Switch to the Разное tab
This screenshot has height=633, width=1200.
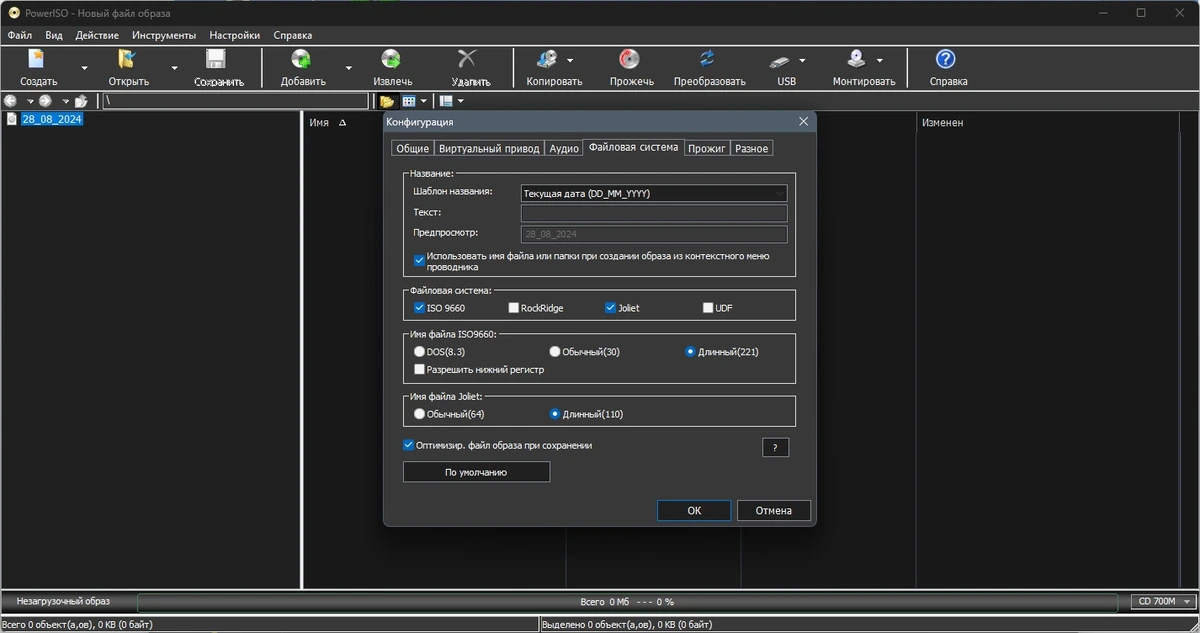point(751,148)
